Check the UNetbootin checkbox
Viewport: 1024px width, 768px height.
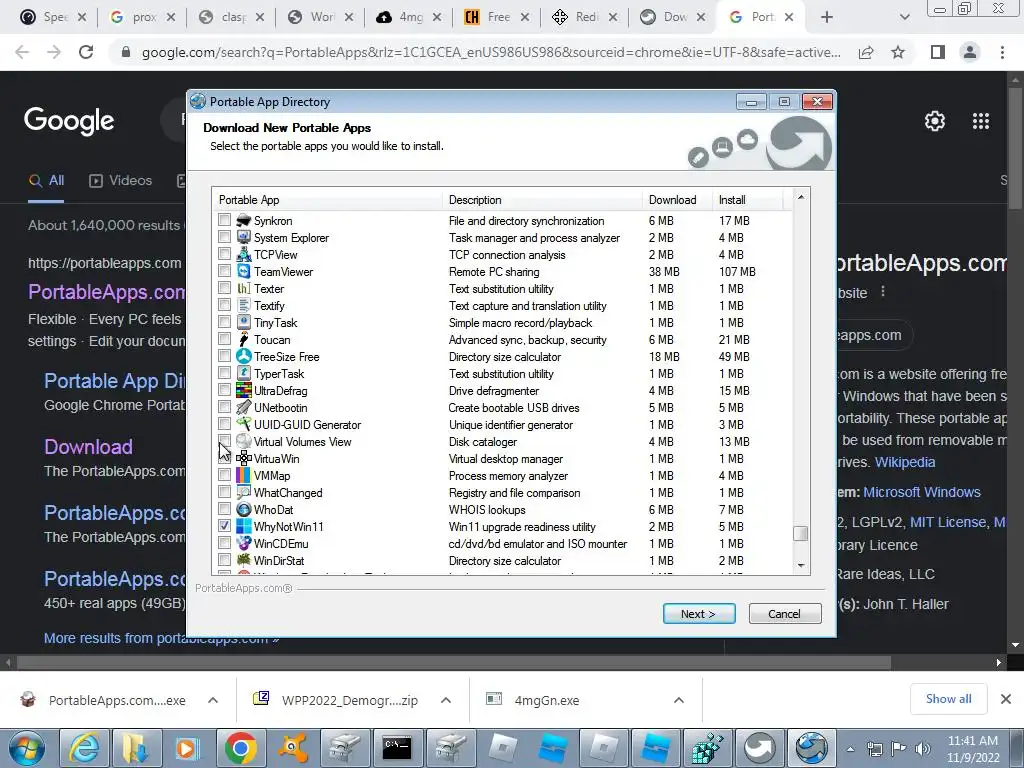(x=225, y=407)
